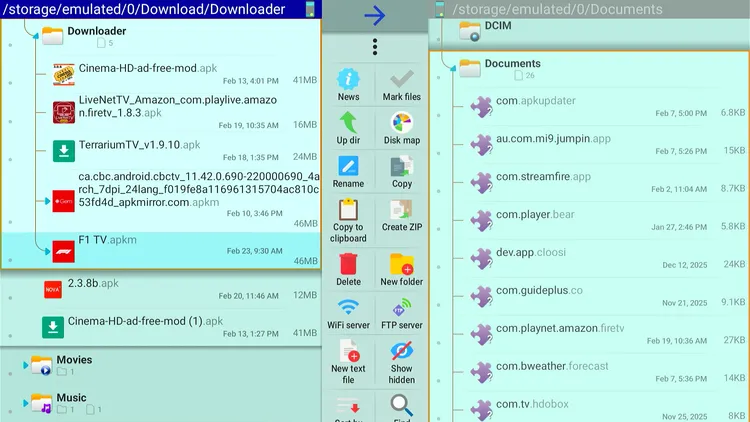The height and width of the screenshot is (422, 750).
Task: Click the Find magnifier icon
Action: pos(401,405)
